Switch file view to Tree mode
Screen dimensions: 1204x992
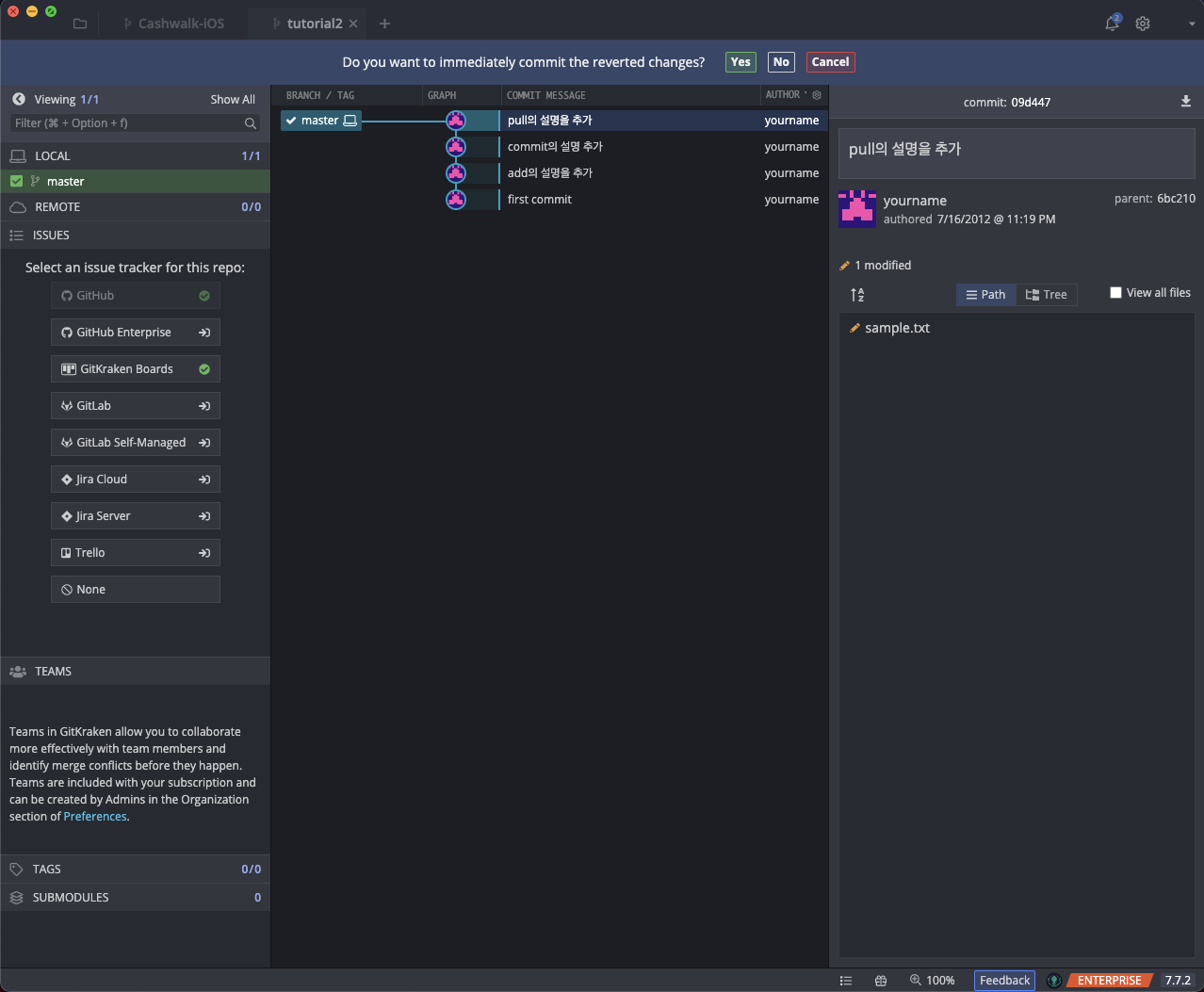[1046, 295]
